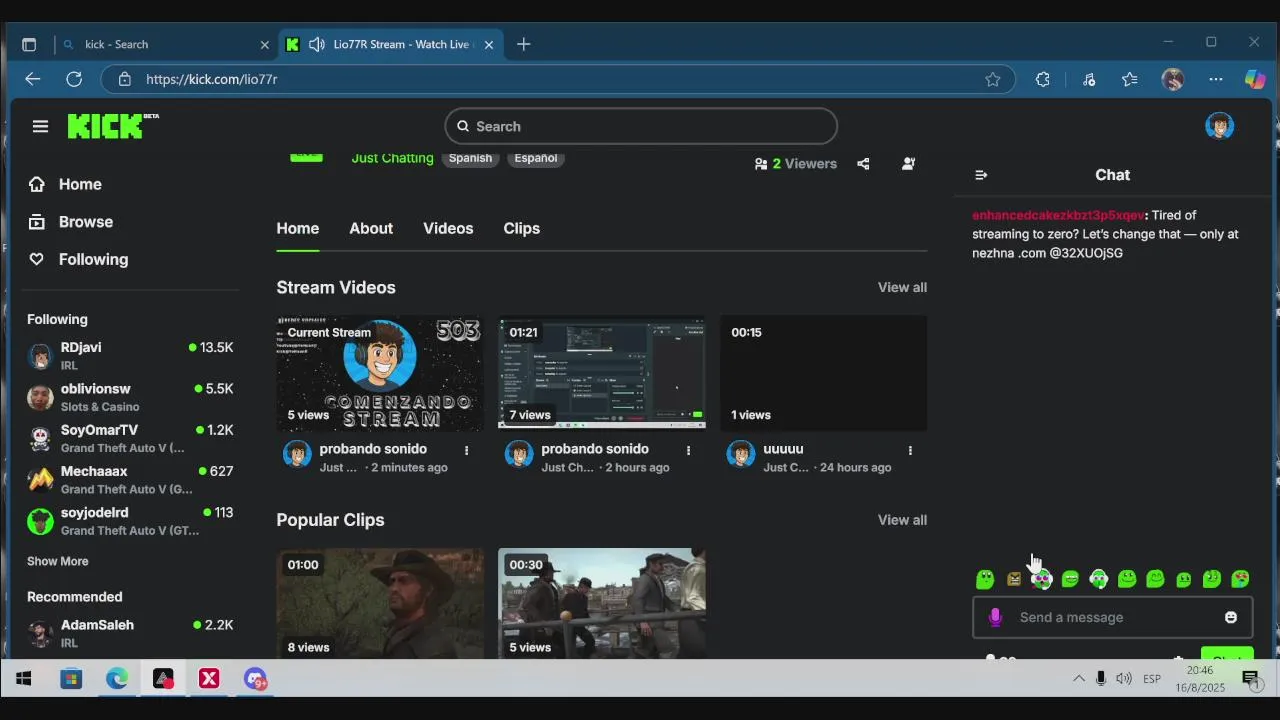Open options for 01:21 probando sonido video
Viewport: 1280px width, 720px height.
coord(688,451)
